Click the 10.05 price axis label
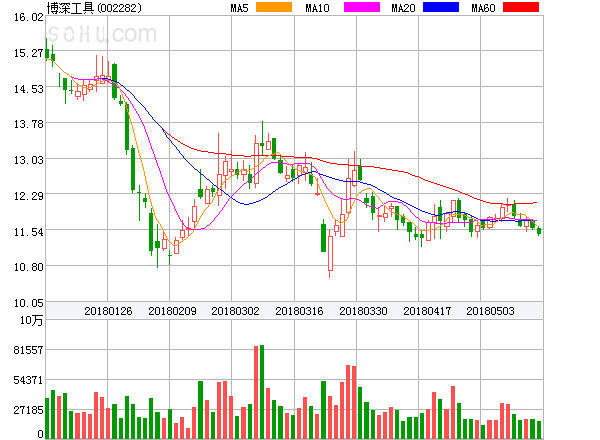 [x=29, y=303]
